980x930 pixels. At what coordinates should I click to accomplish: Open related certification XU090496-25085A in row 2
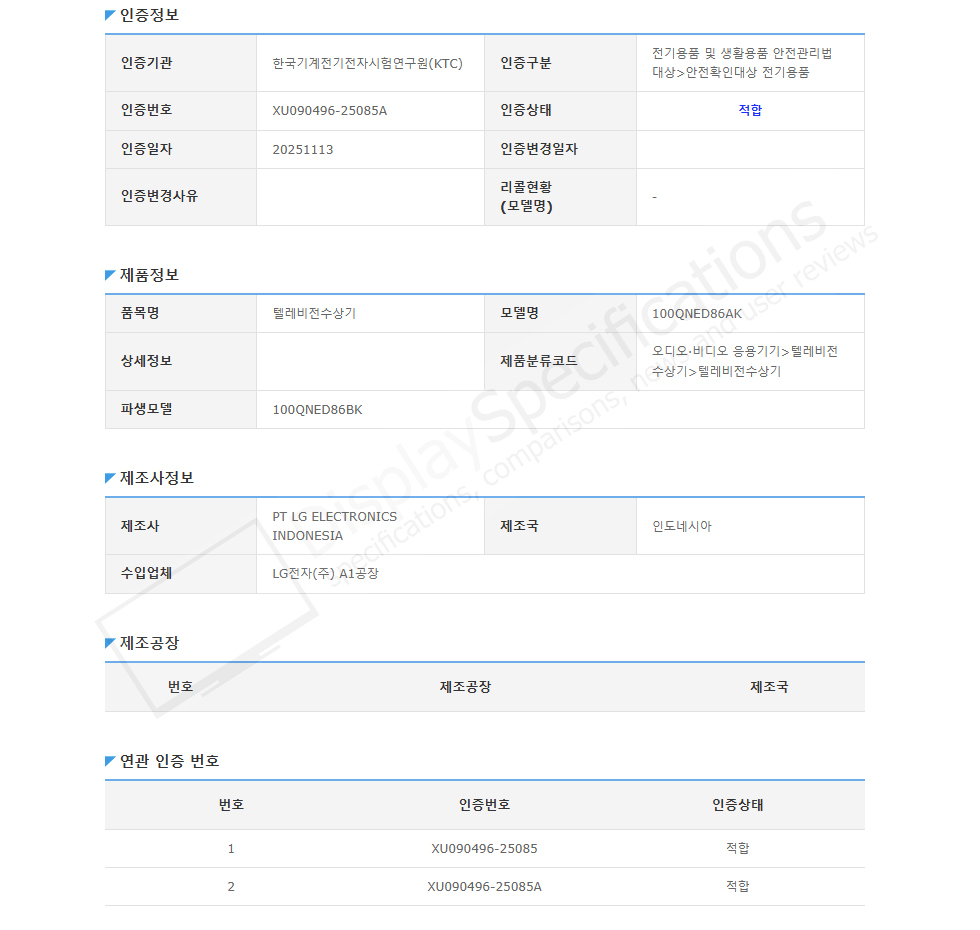pos(484,887)
